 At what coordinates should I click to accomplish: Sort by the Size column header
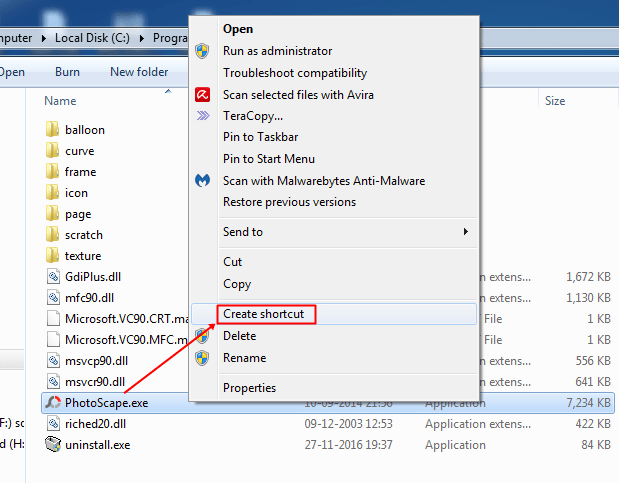click(x=555, y=101)
